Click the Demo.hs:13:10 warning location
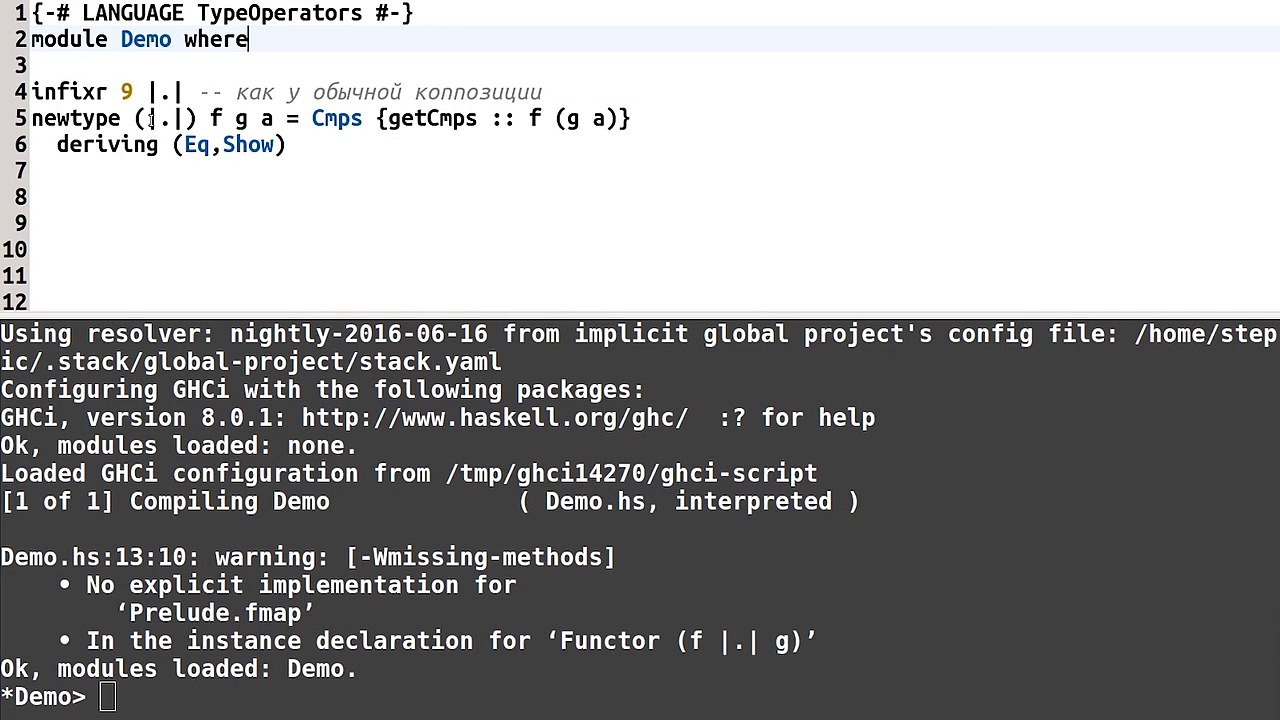The height and width of the screenshot is (720, 1280). tap(100, 557)
